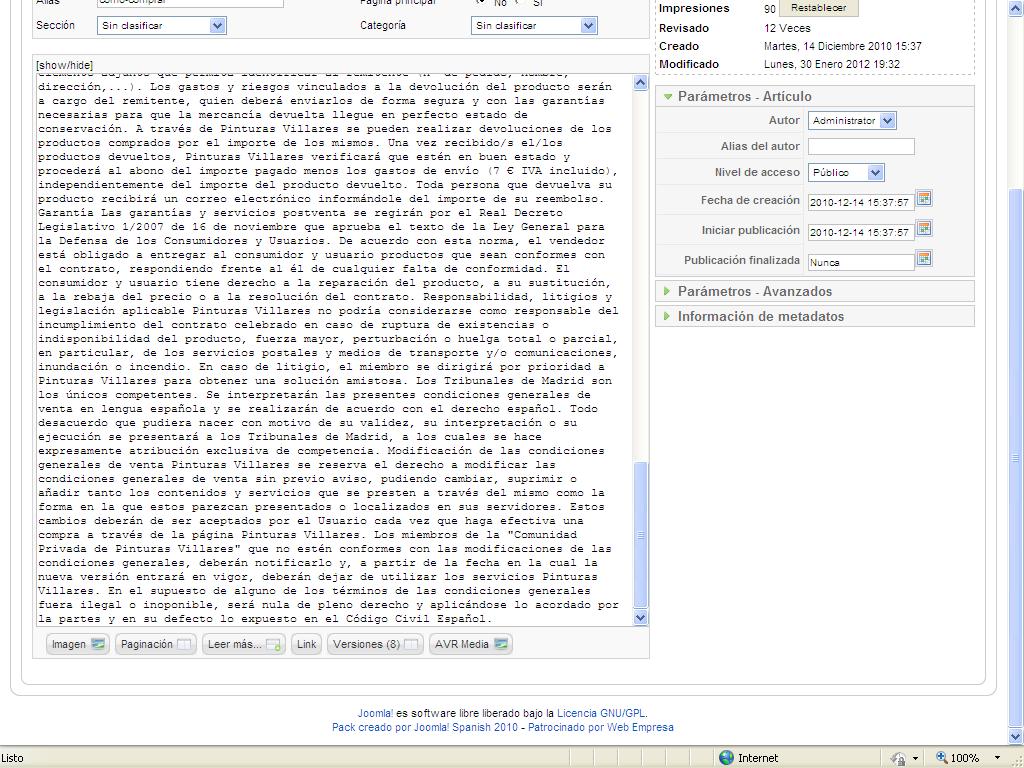Click the editor vertical scrollbar thumb

coord(641,535)
